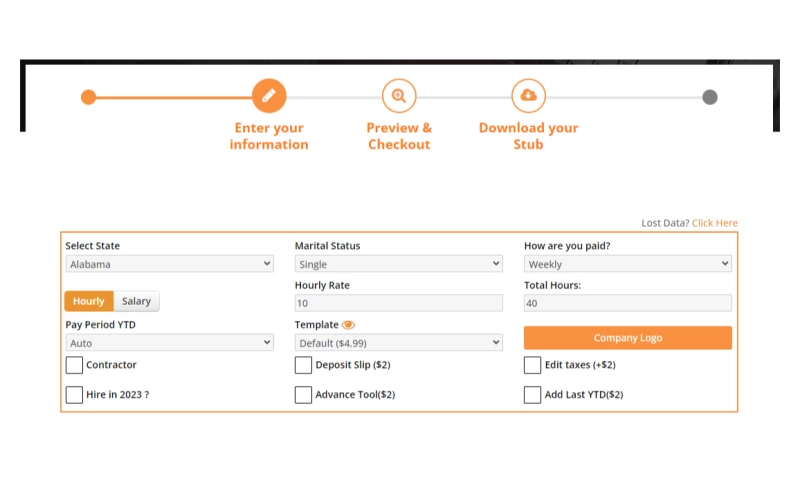800x480 pixels.
Task: Enable the Advance Tool($2) option
Action: (303, 395)
